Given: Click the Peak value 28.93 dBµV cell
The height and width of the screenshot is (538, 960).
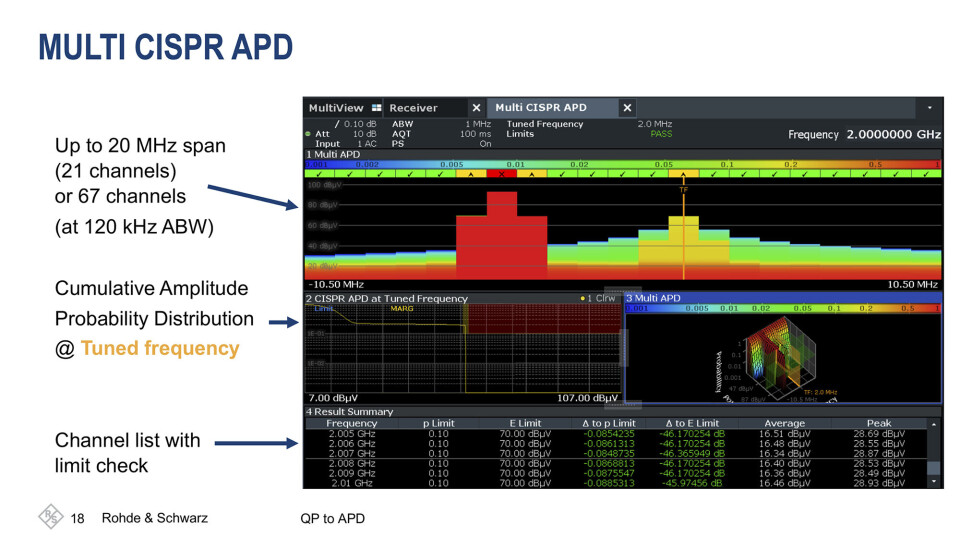Looking at the screenshot, I should pyautogui.click(x=879, y=483).
